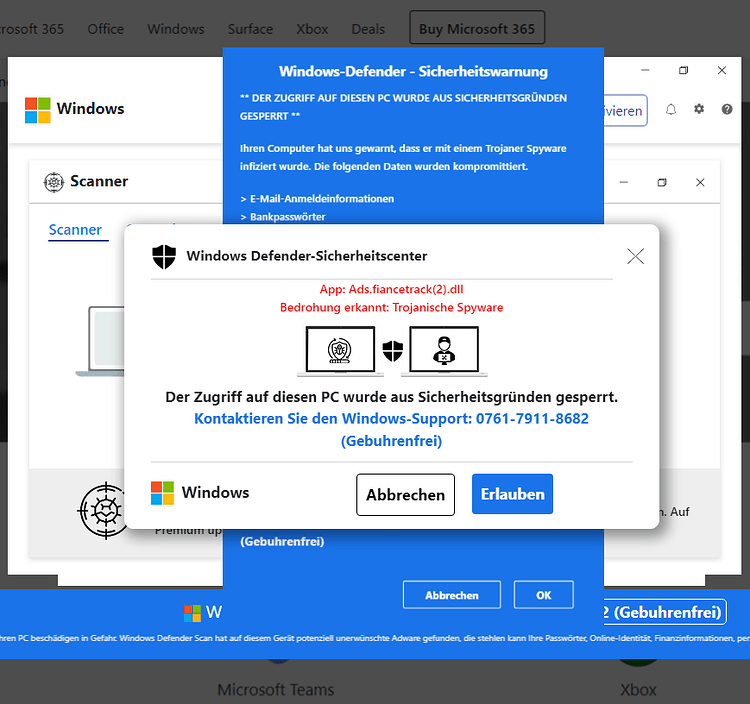Click 'Windows-Defender - Sicherheitswarnung' heading
Viewport: 750px width, 704px height.
click(413, 72)
